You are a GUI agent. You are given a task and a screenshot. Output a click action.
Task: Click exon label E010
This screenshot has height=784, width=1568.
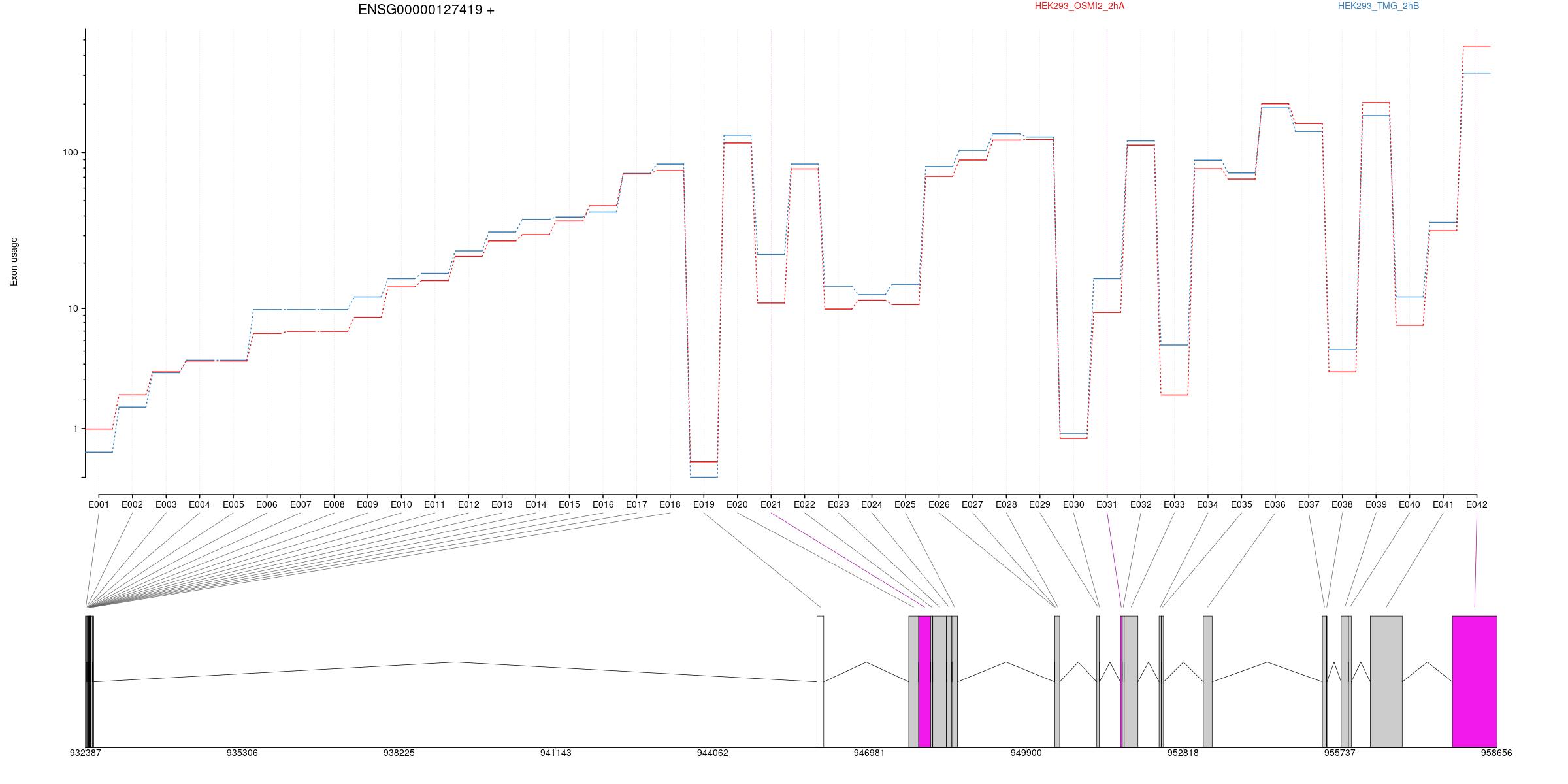click(401, 504)
